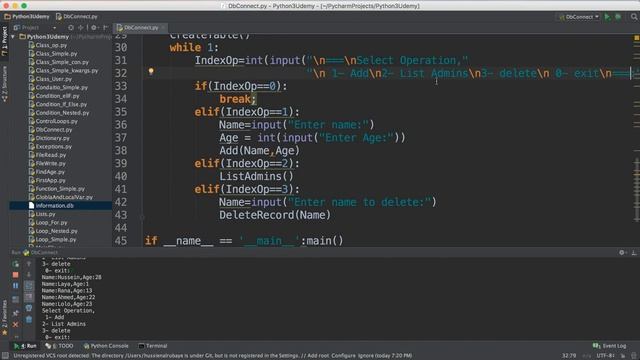Click the down stack trace arrow
Screen dimensions: 640x360
coord(29,275)
